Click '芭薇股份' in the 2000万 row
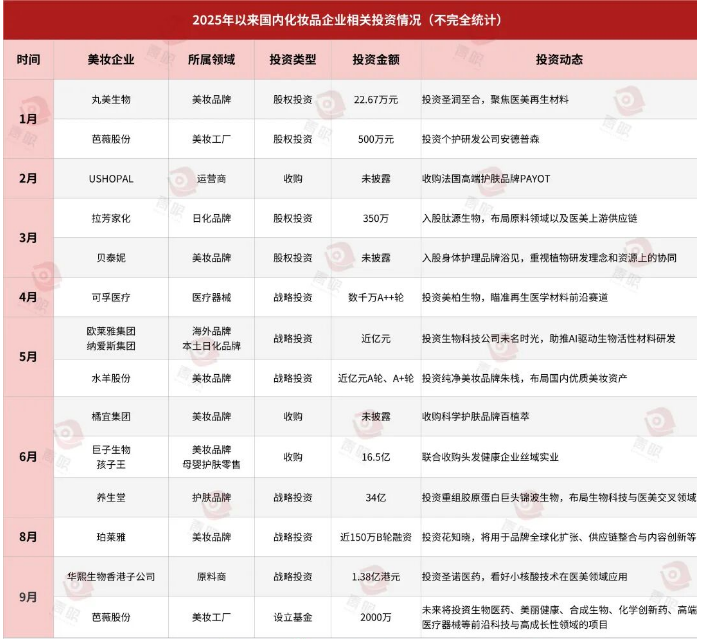Image resolution: width=702 pixels, height=639 pixels. coord(111,618)
